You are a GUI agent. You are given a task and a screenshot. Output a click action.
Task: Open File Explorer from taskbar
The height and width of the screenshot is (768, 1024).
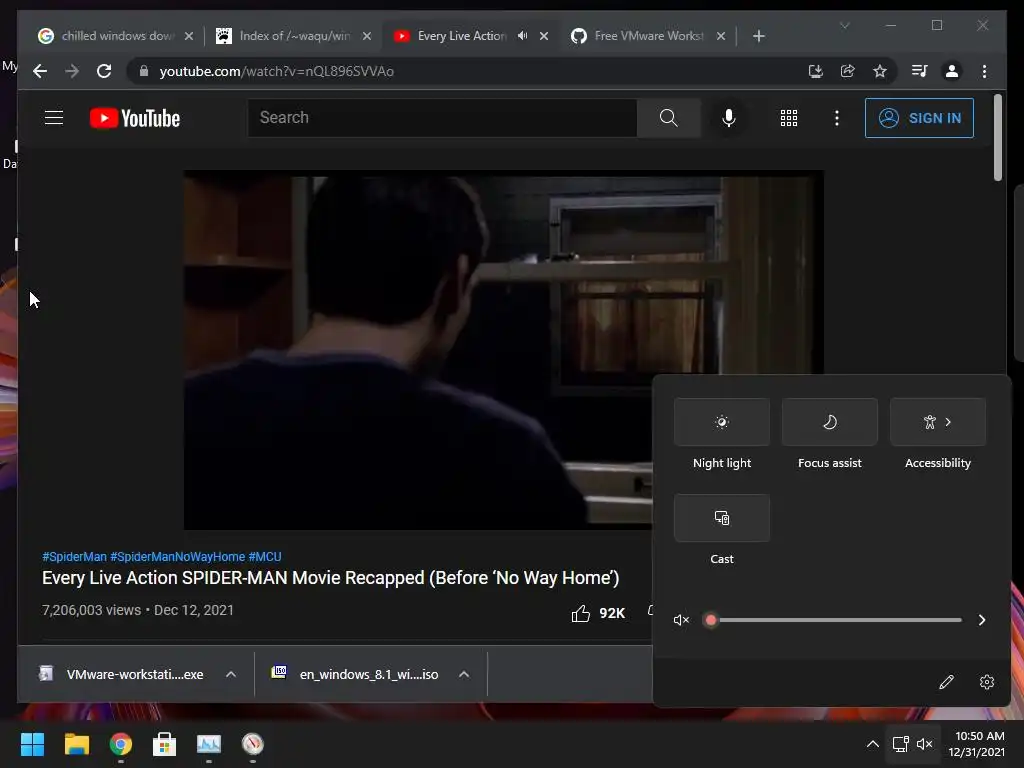(76, 744)
